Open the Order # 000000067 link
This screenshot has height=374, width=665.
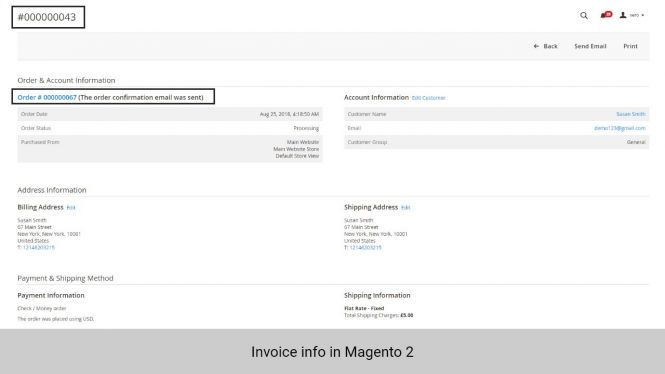(47, 98)
